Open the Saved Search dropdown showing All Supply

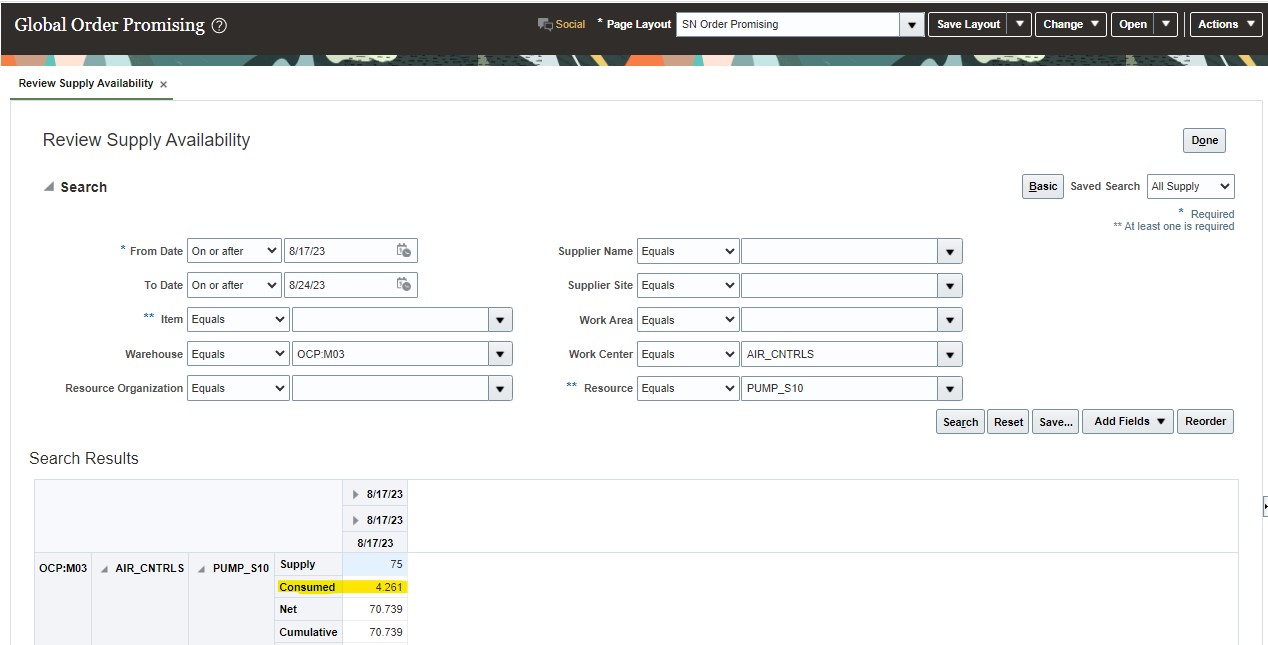(x=1190, y=186)
